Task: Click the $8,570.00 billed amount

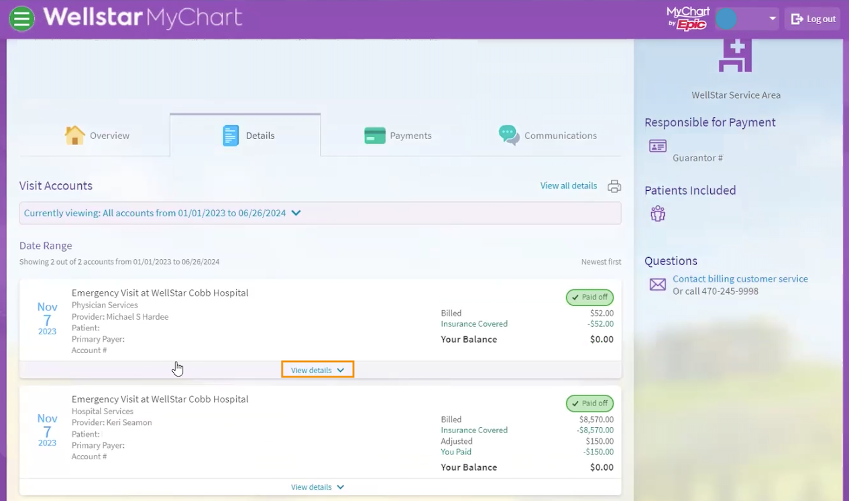Action: (x=596, y=419)
